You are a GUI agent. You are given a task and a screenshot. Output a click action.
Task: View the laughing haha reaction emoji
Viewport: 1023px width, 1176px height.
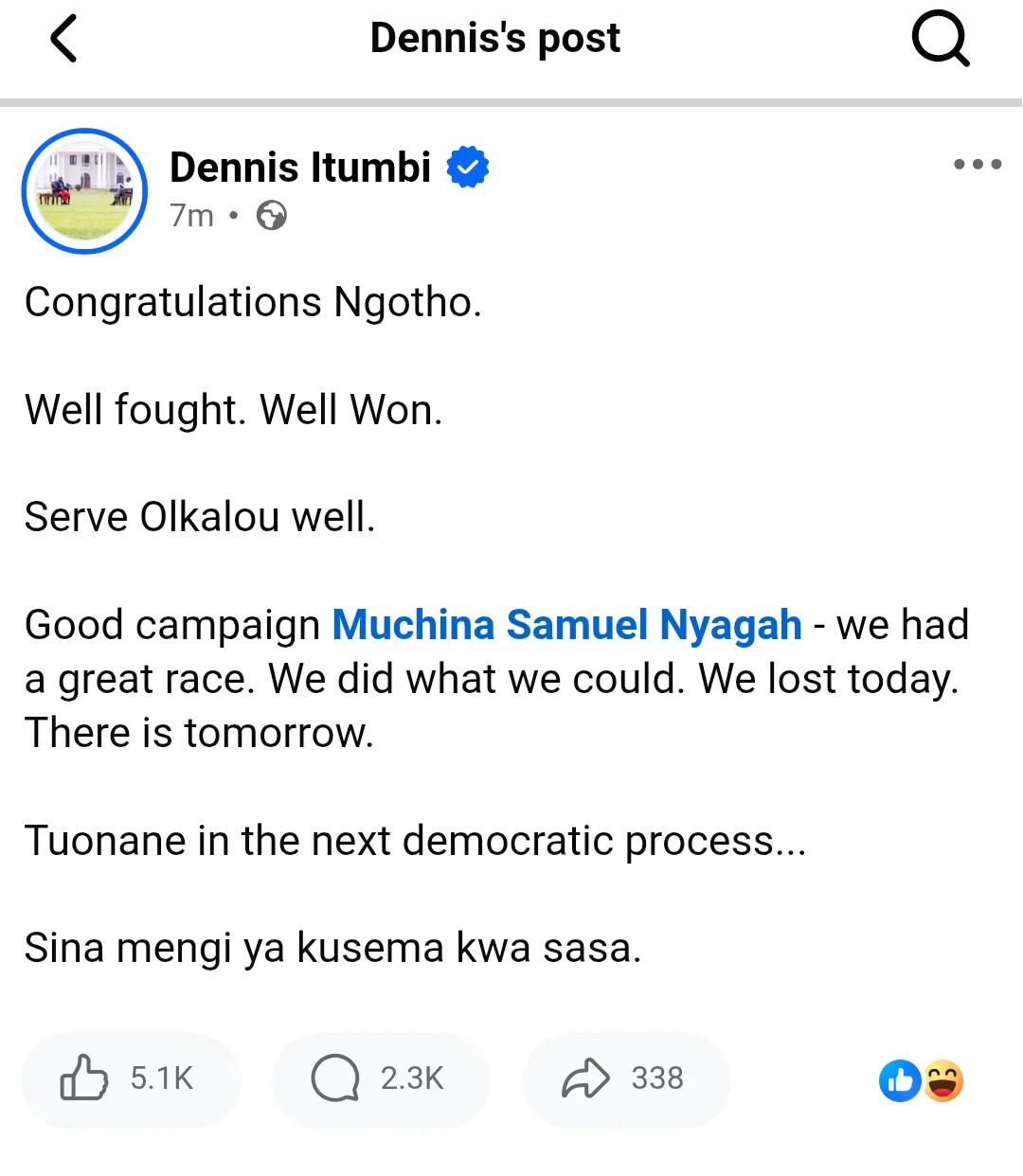943,1080
